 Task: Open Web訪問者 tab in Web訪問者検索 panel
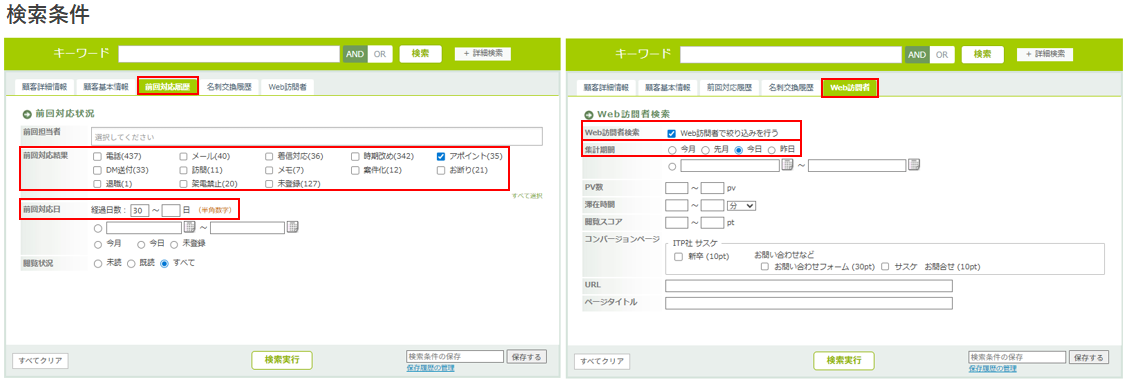pyautogui.click(x=849, y=88)
